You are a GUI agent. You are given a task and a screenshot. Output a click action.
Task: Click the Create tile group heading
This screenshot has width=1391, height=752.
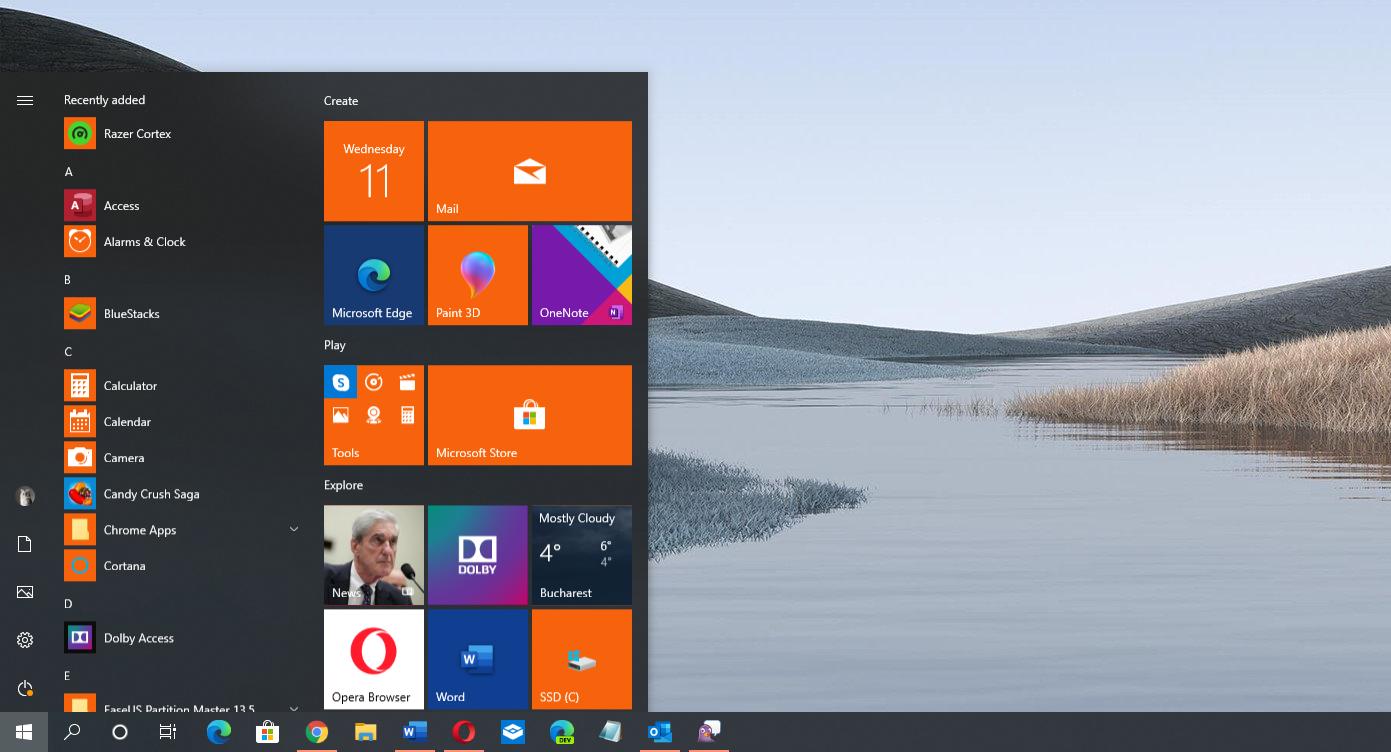click(341, 101)
